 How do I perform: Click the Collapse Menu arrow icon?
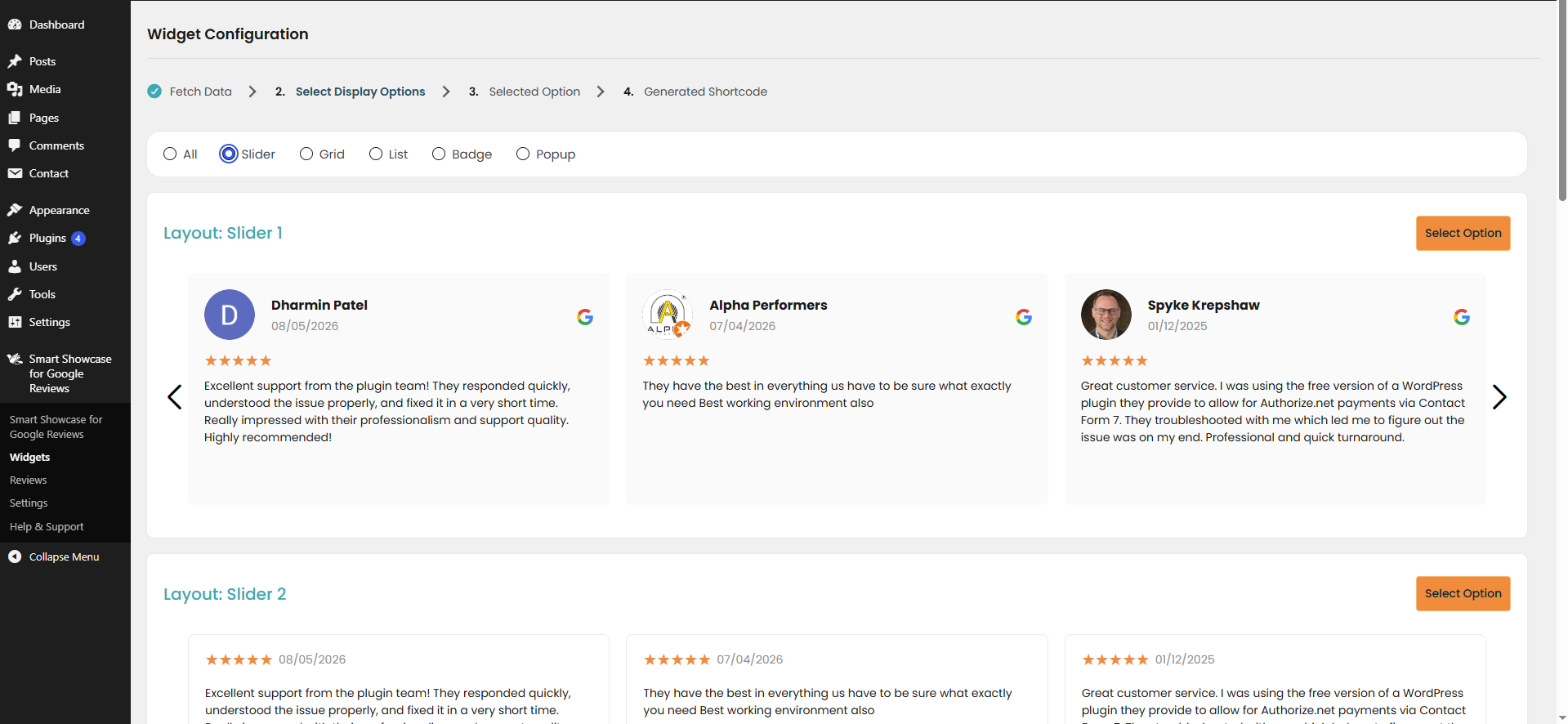(15, 556)
